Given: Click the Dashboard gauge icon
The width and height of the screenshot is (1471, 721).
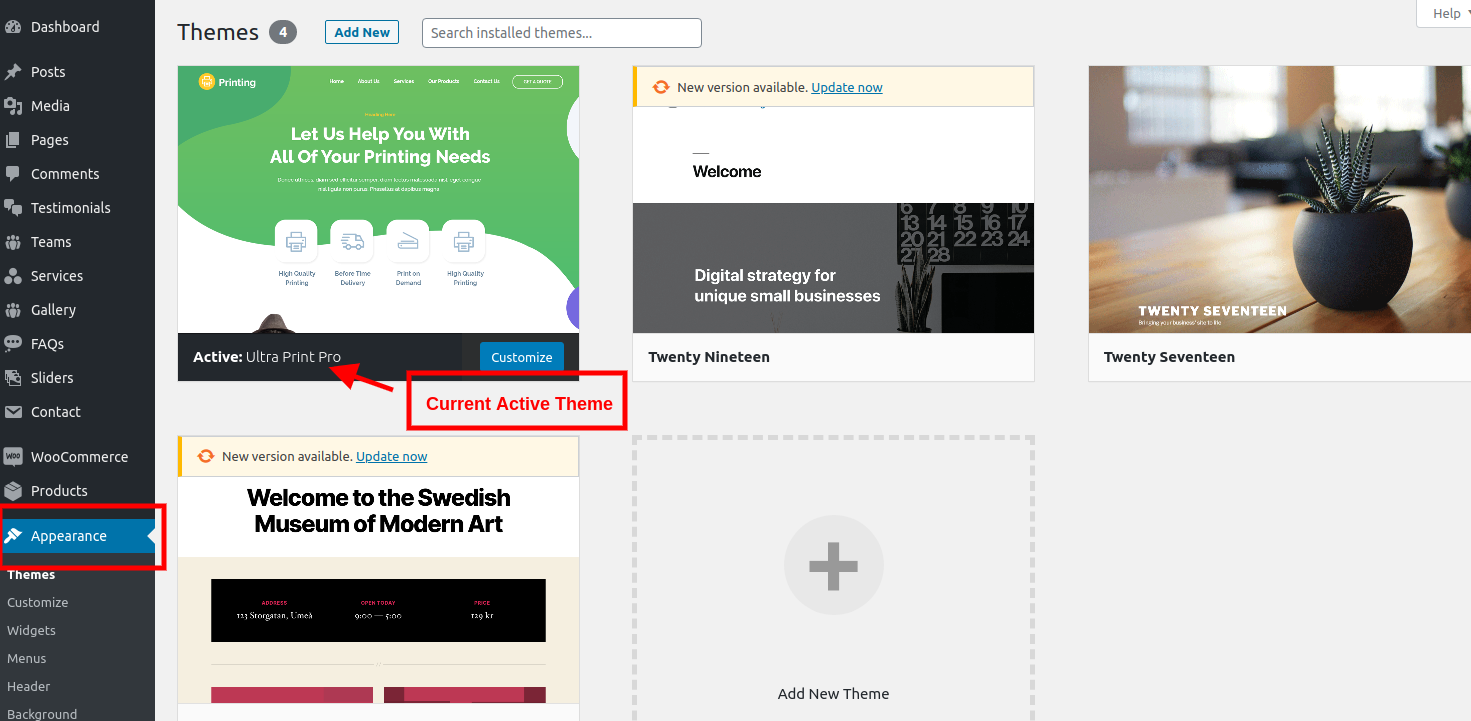Looking at the screenshot, I should pos(13,27).
